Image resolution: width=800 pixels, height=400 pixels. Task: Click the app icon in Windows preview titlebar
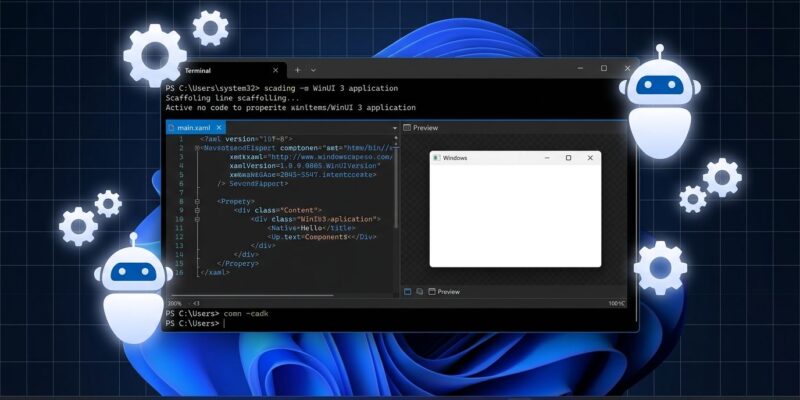click(x=436, y=158)
